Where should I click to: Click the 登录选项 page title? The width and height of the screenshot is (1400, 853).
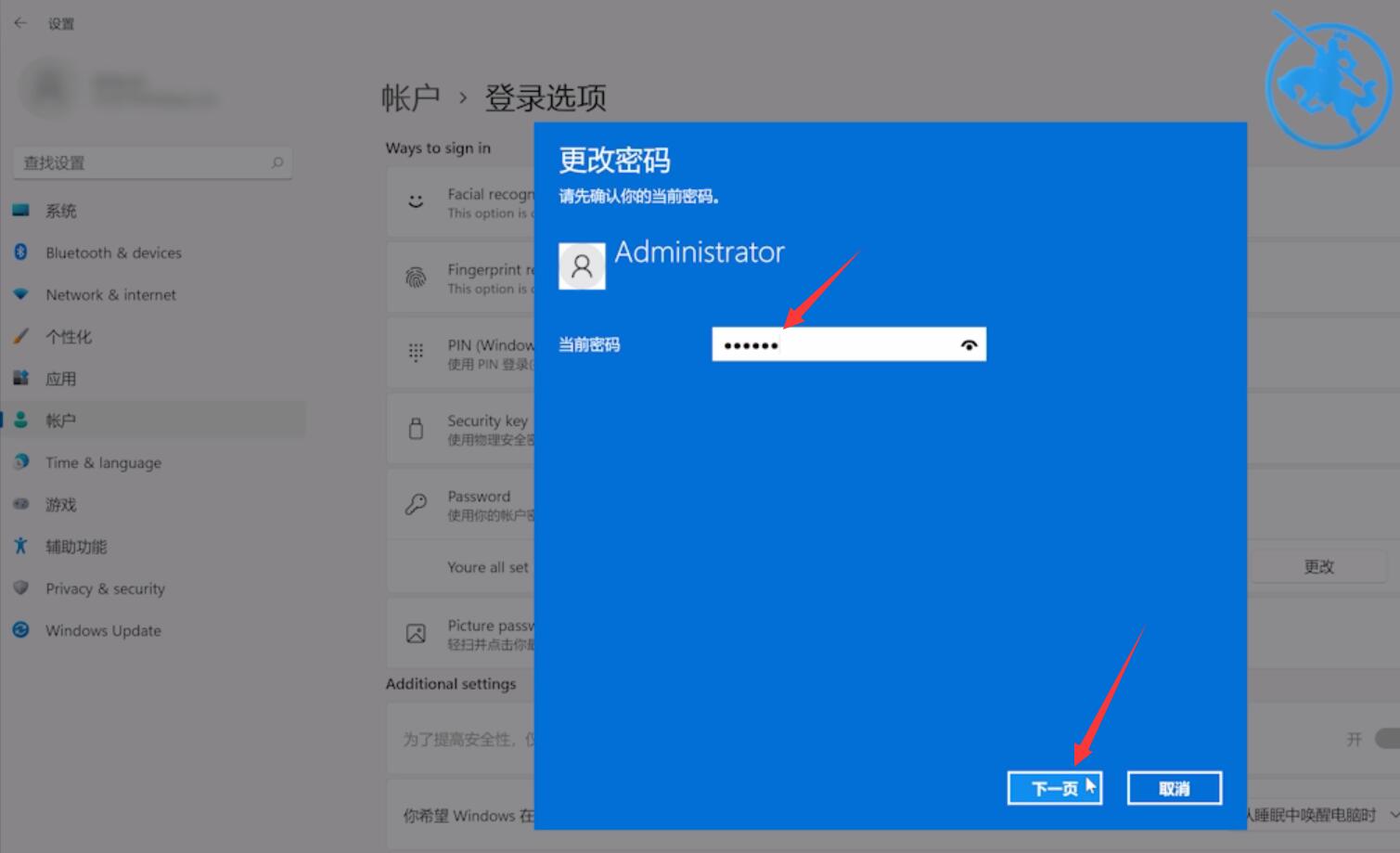546,97
